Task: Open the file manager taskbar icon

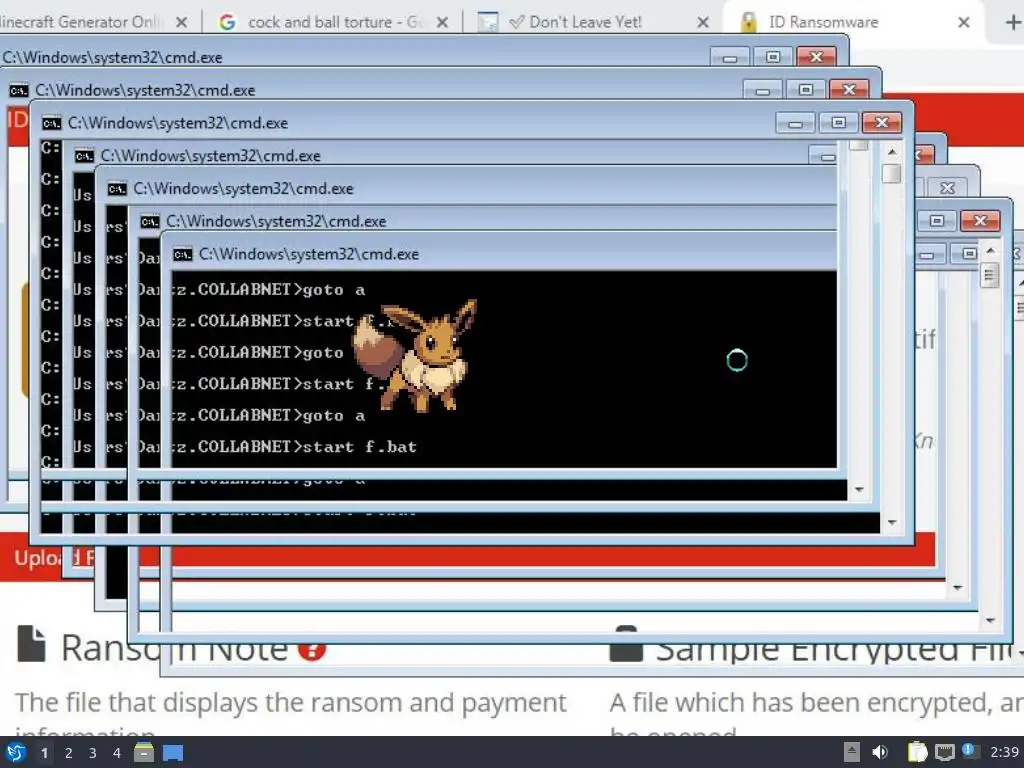Action: click(144, 753)
